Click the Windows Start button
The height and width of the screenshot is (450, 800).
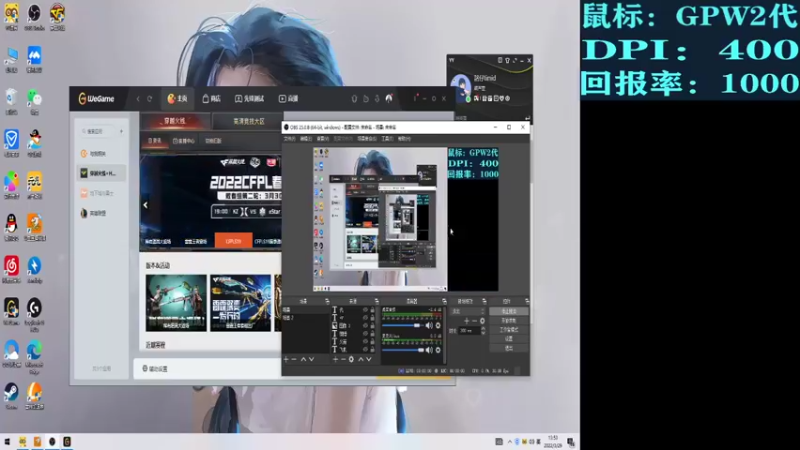pyautogui.click(x=7, y=441)
